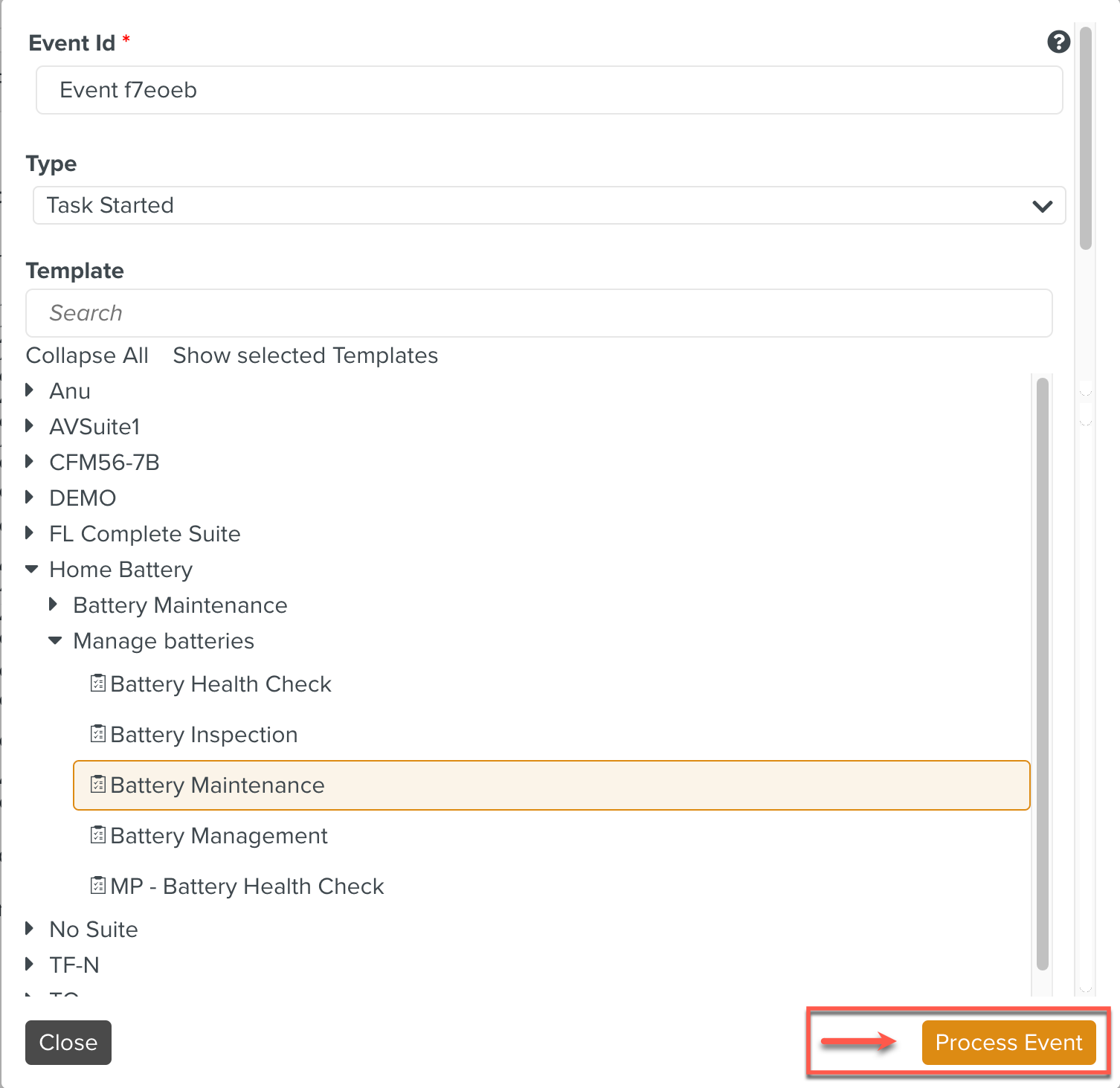Click the MP - Battery Health Check icon
Screen dimensions: 1120x1088
97,885
